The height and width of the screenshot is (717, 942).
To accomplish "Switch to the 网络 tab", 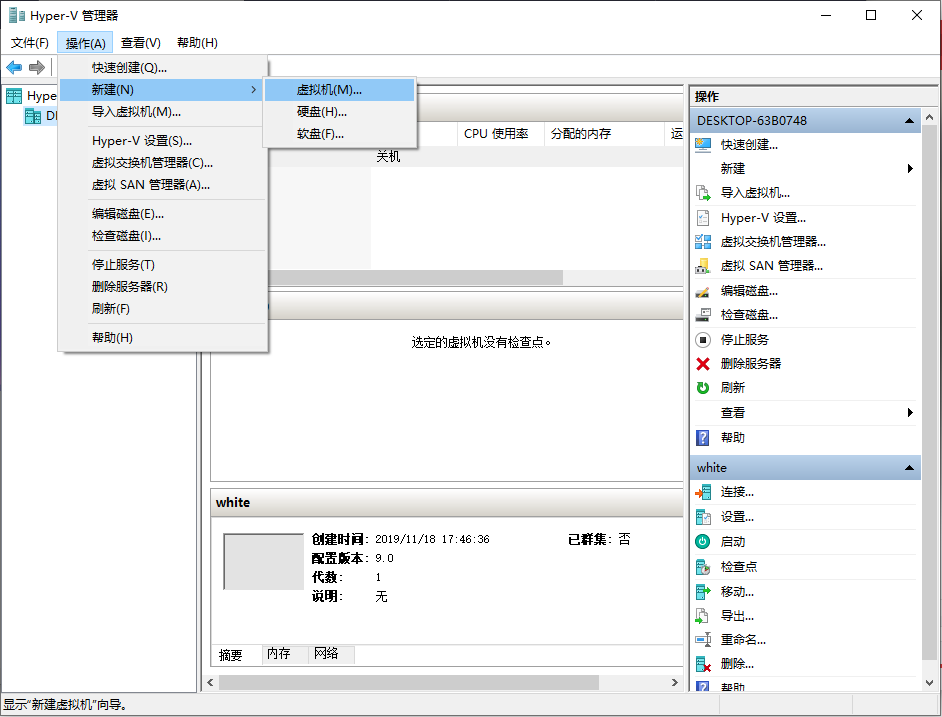I will [x=332, y=654].
